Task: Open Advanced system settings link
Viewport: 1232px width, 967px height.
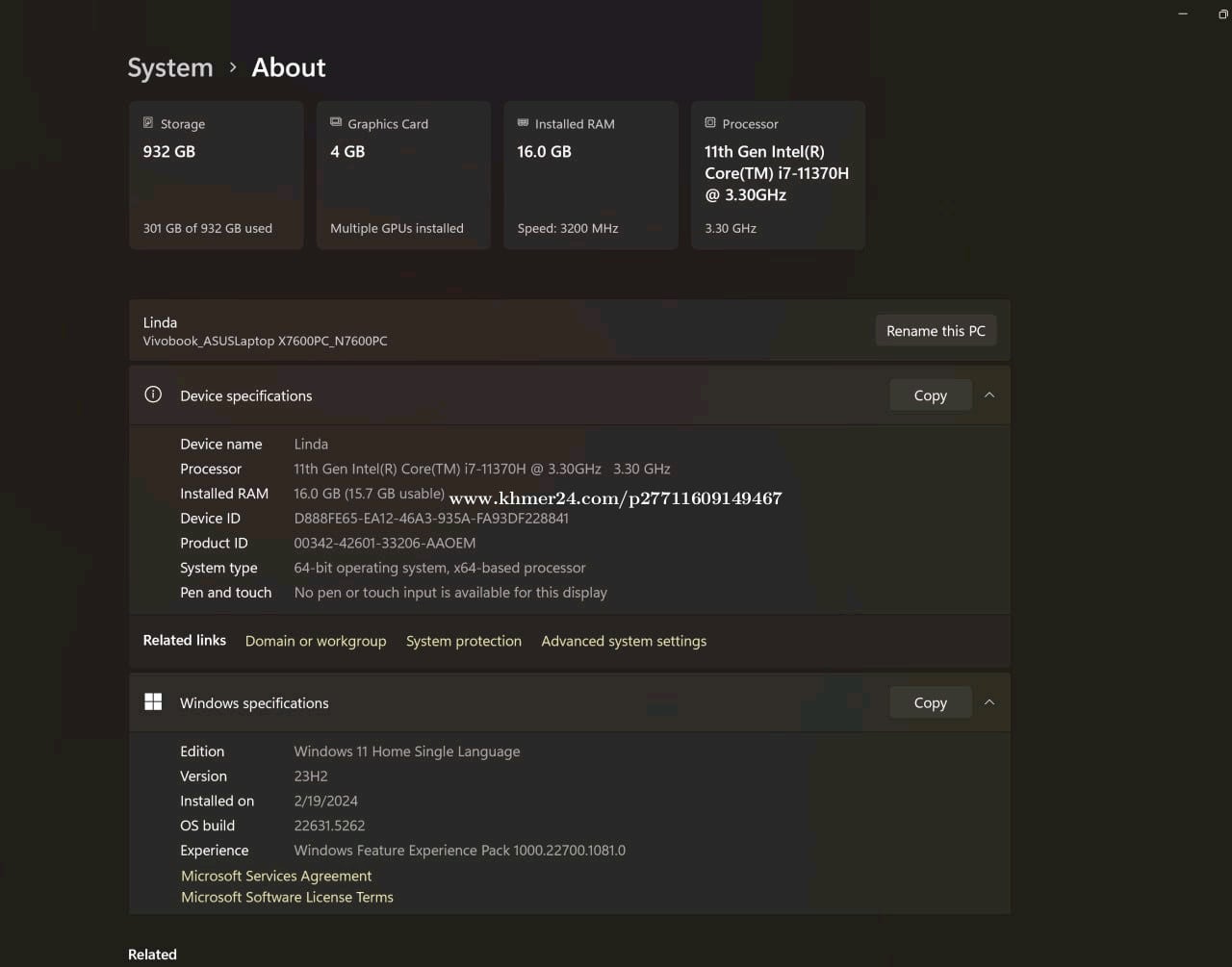Action: coord(624,641)
